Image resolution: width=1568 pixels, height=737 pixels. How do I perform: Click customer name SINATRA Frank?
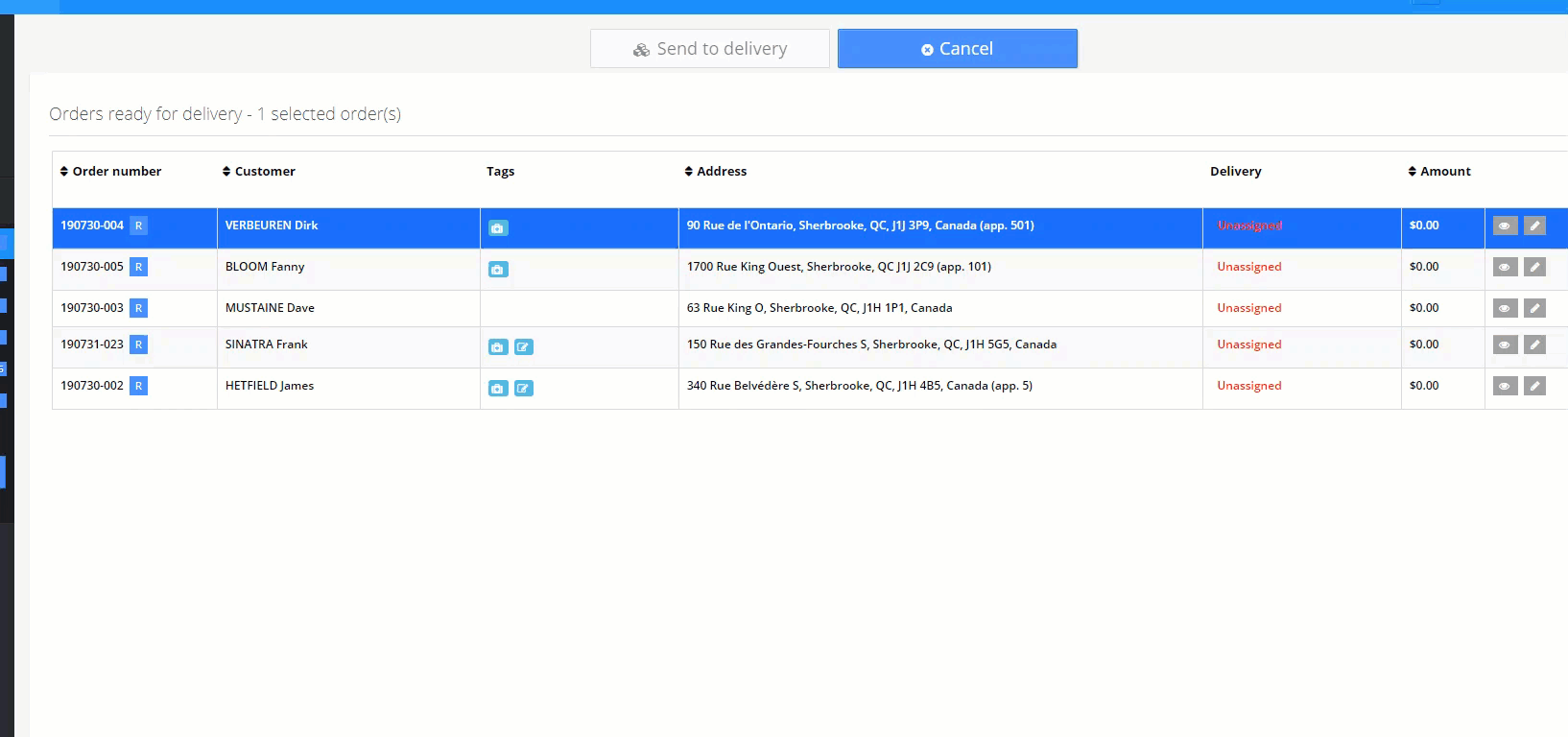[267, 345]
